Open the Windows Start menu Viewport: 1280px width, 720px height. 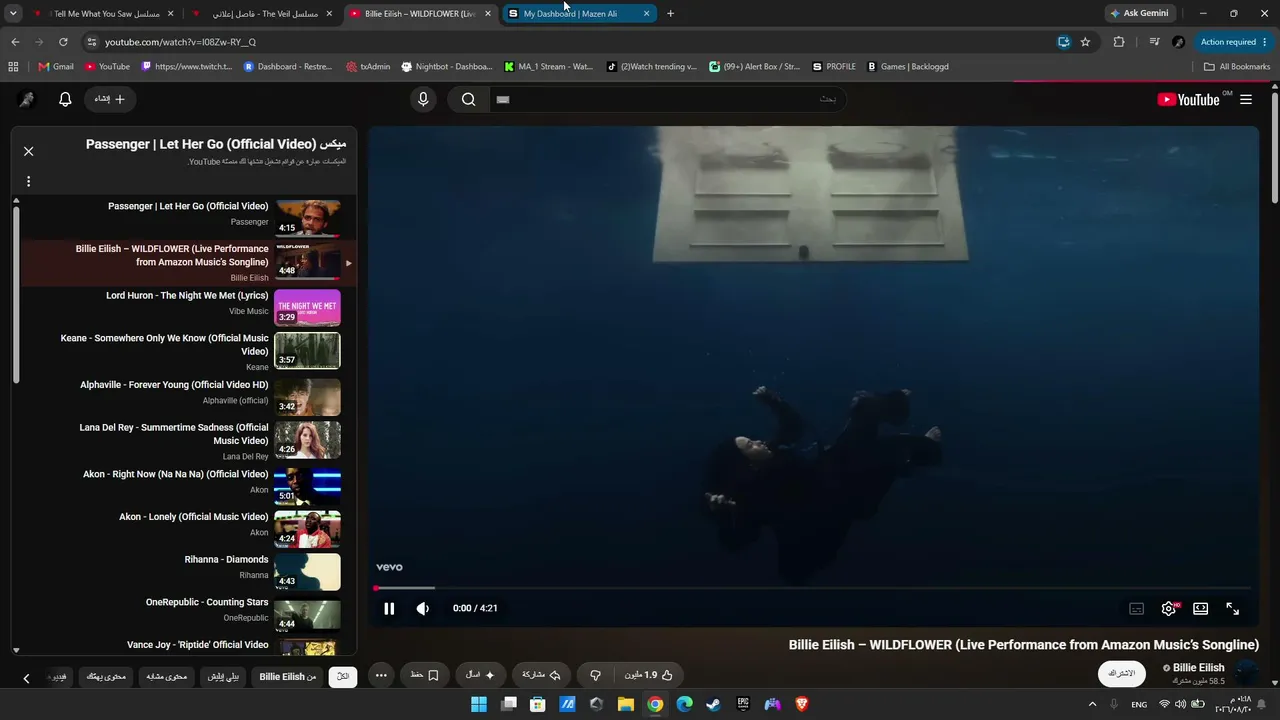coord(479,704)
